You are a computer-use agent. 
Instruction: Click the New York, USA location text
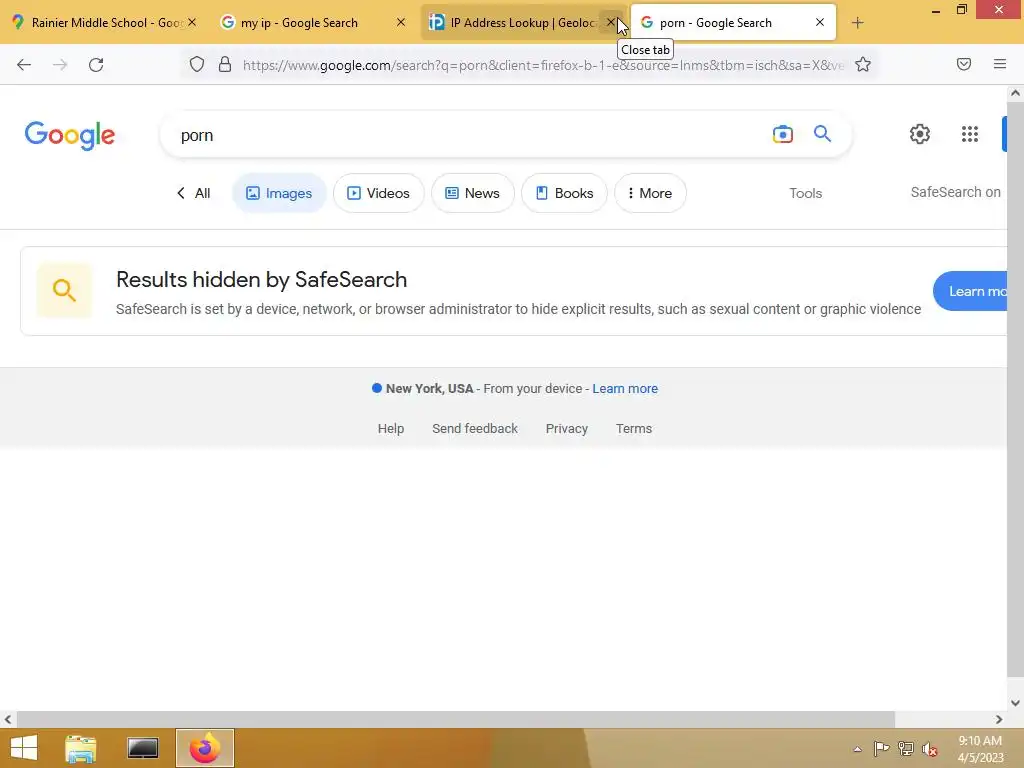[429, 389]
